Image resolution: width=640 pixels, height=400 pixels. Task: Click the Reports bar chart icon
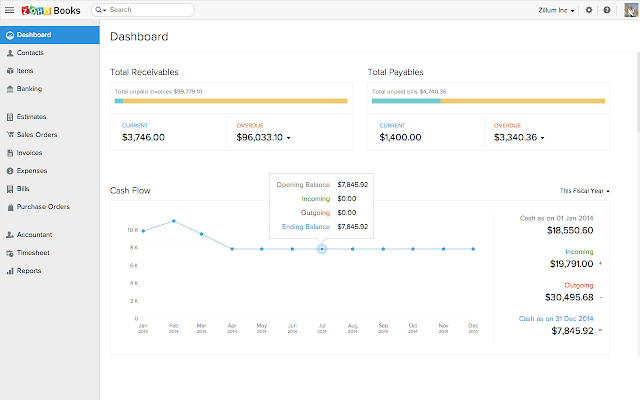click(10, 271)
